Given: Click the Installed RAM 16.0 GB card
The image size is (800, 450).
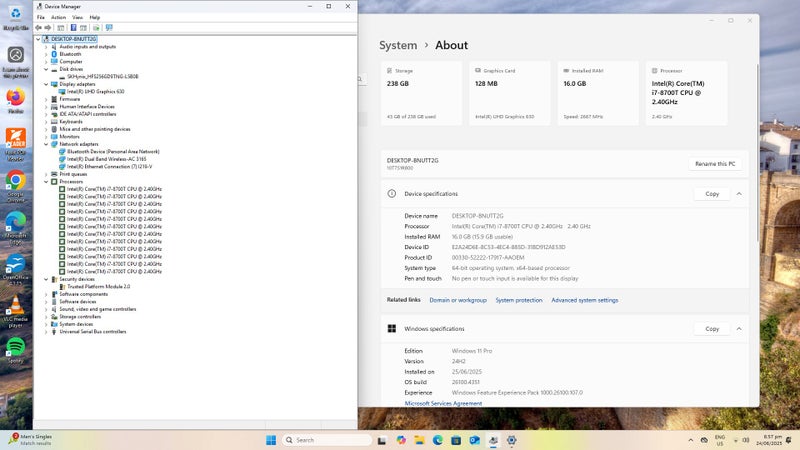Looking at the screenshot, I should (x=598, y=93).
